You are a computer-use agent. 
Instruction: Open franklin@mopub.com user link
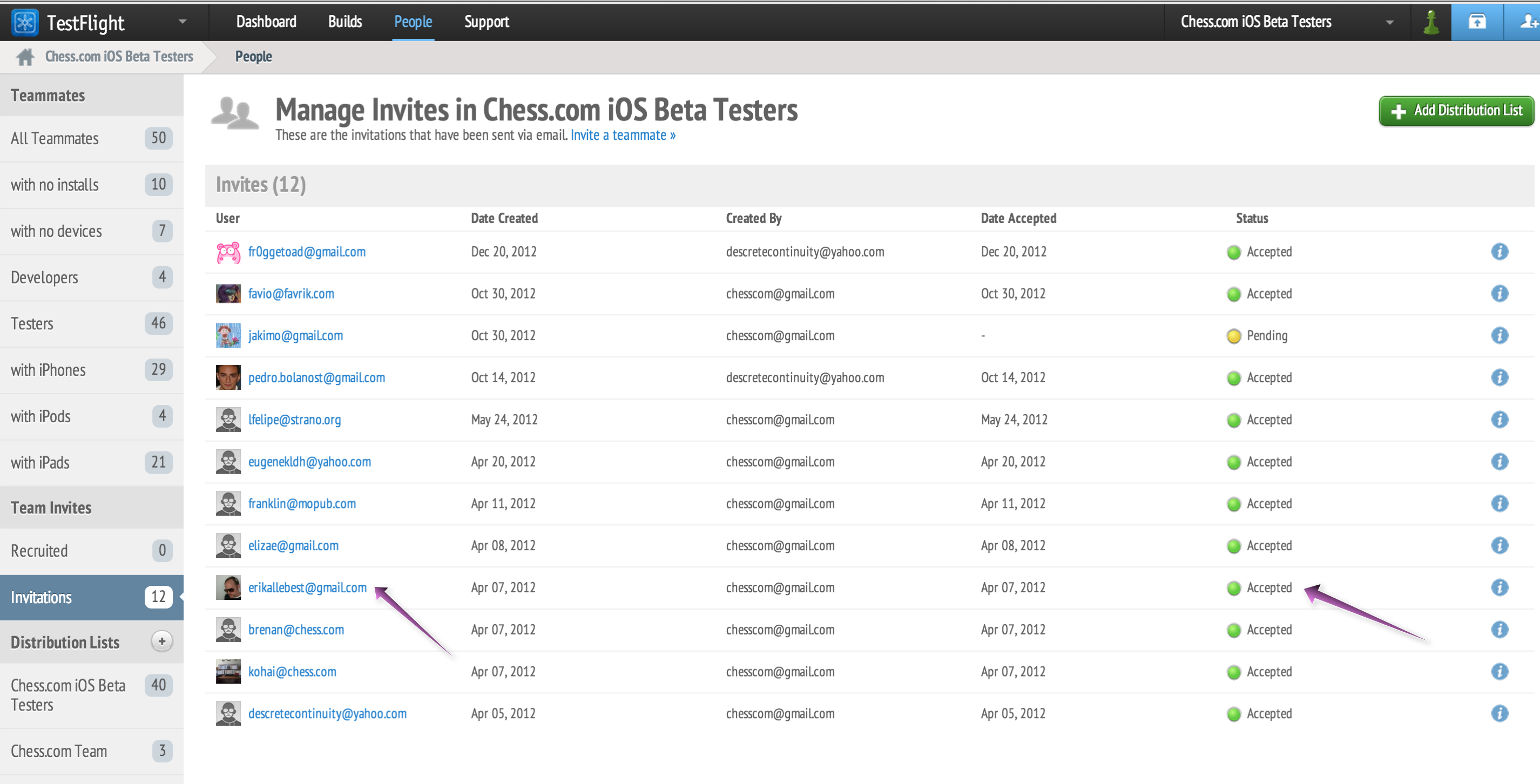click(x=302, y=504)
